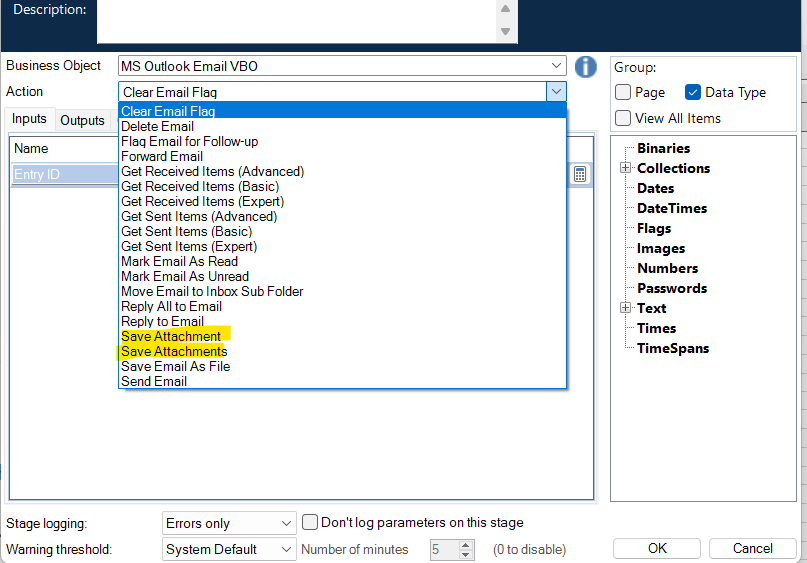
Task: Choose the Save Attachments action
Action: (x=342, y=351)
